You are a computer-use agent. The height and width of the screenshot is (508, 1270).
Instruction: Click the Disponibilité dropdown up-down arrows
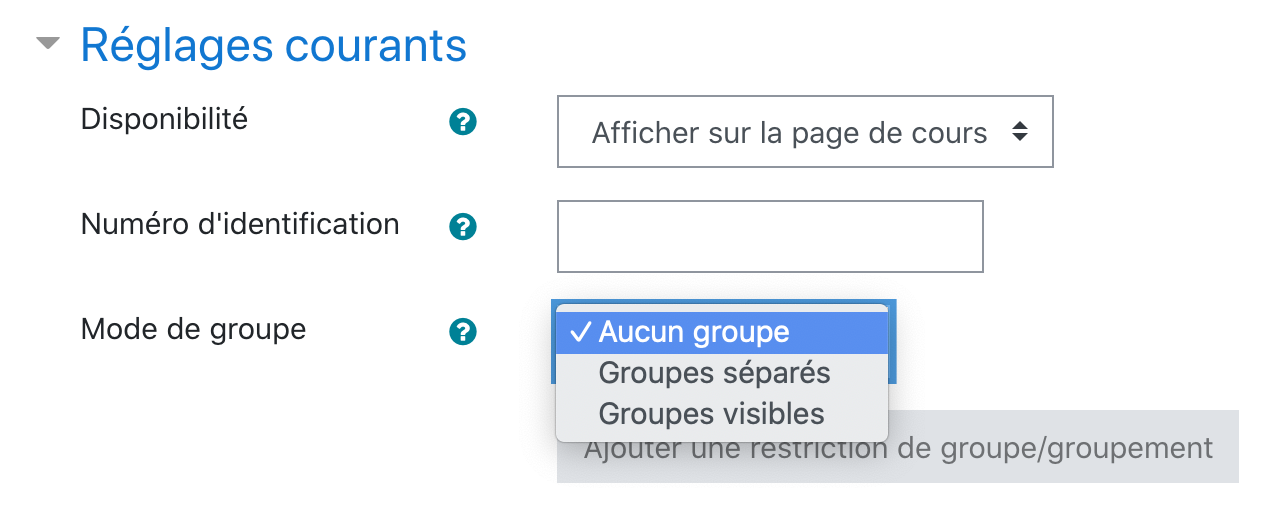click(1019, 132)
